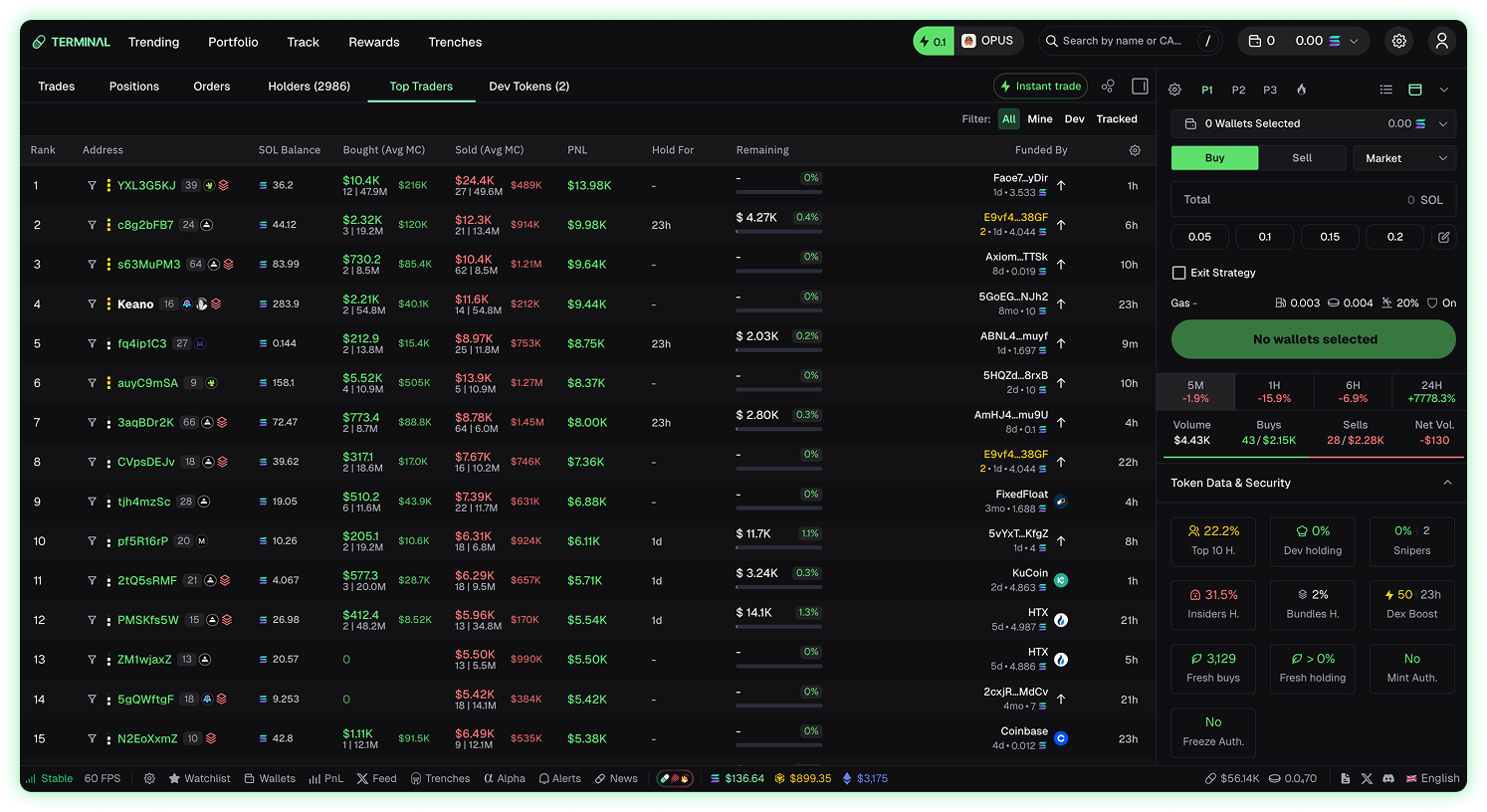Screen dimensions: 1487x812
Task: Open the flame preset icon beside P3
Action: pyautogui.click(x=1301, y=90)
